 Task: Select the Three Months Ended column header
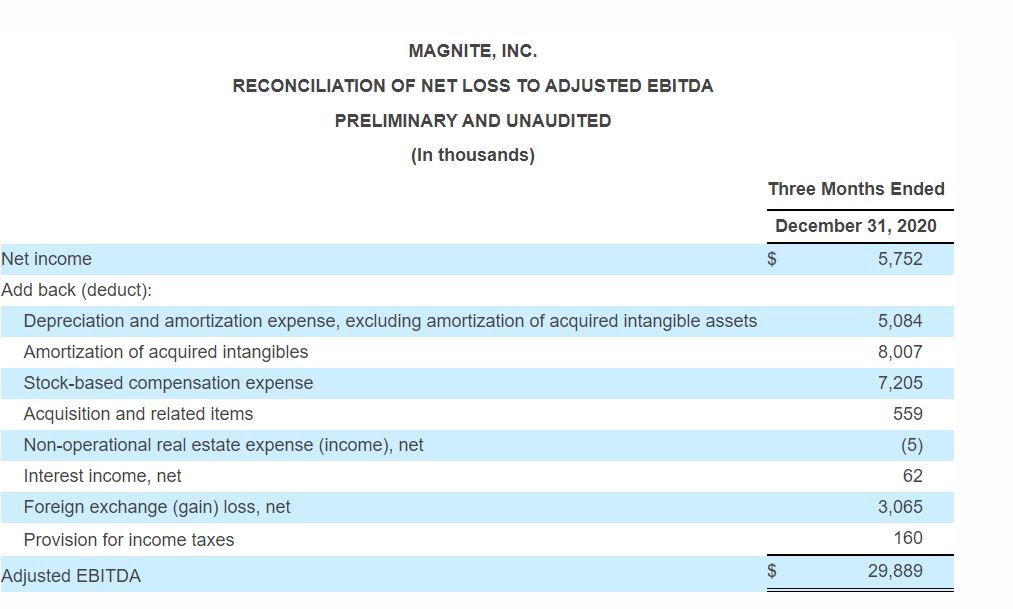856,189
